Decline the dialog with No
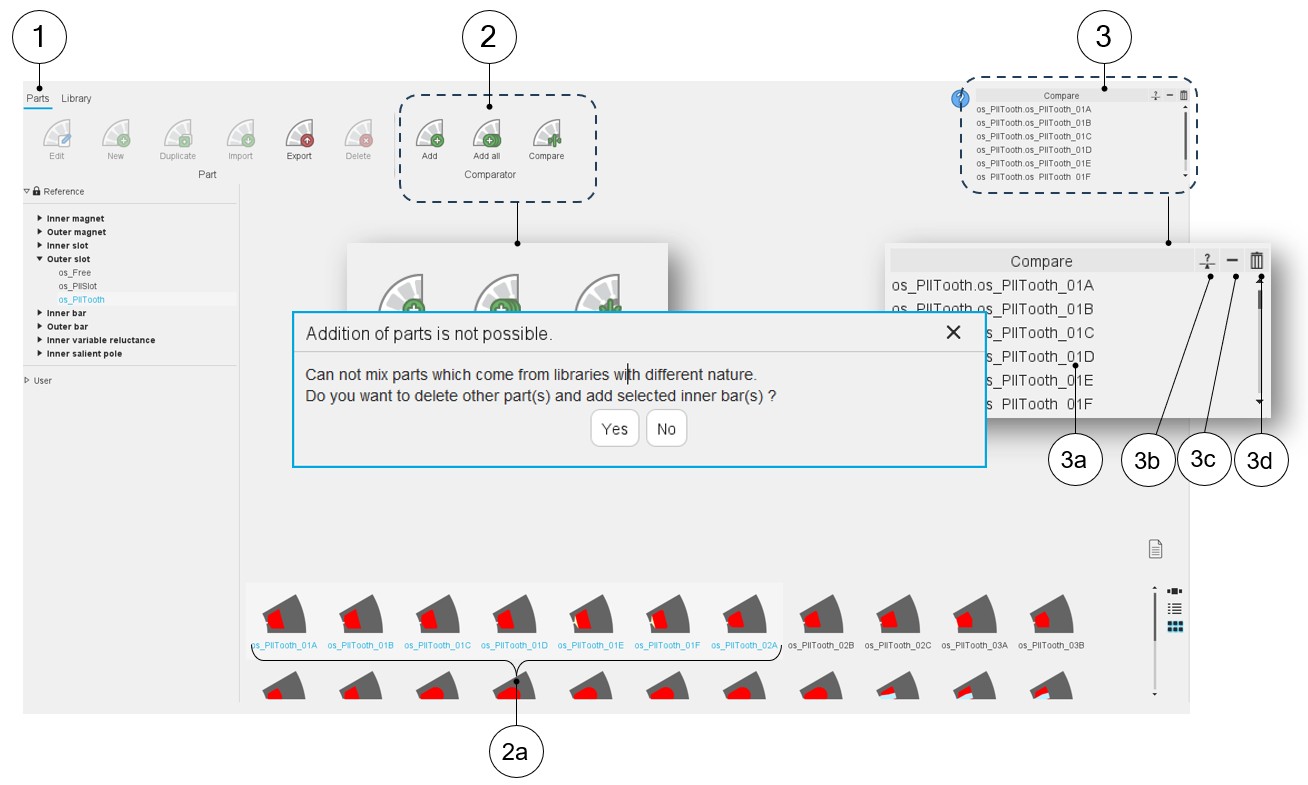The width and height of the screenshot is (1308, 785). (667, 429)
